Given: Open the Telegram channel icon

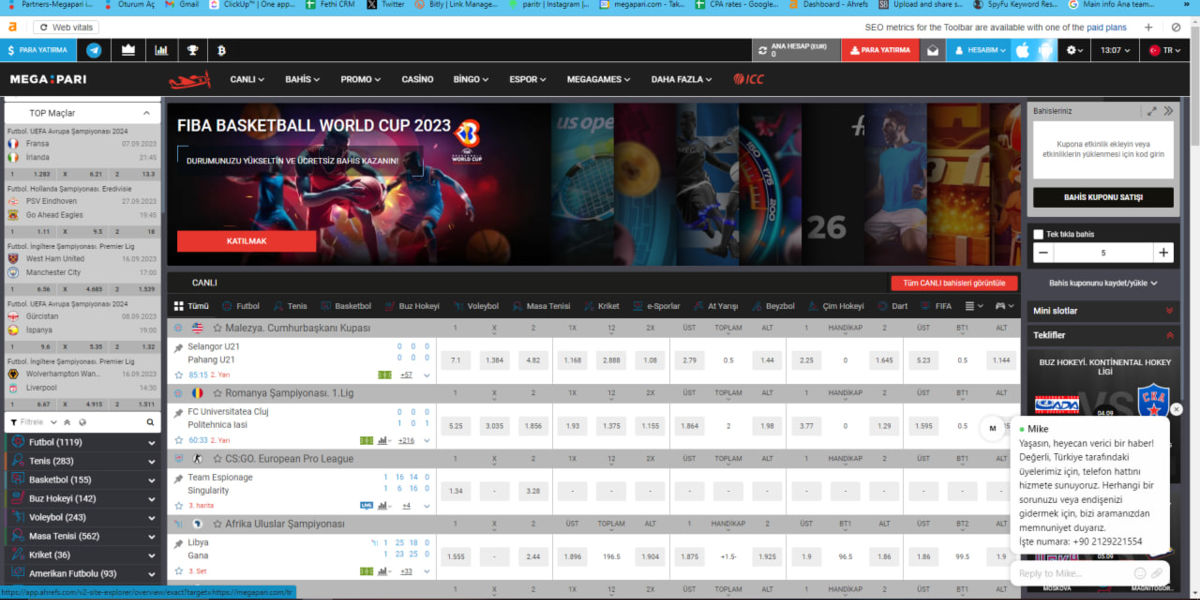Looking at the screenshot, I should pyautogui.click(x=94, y=50).
